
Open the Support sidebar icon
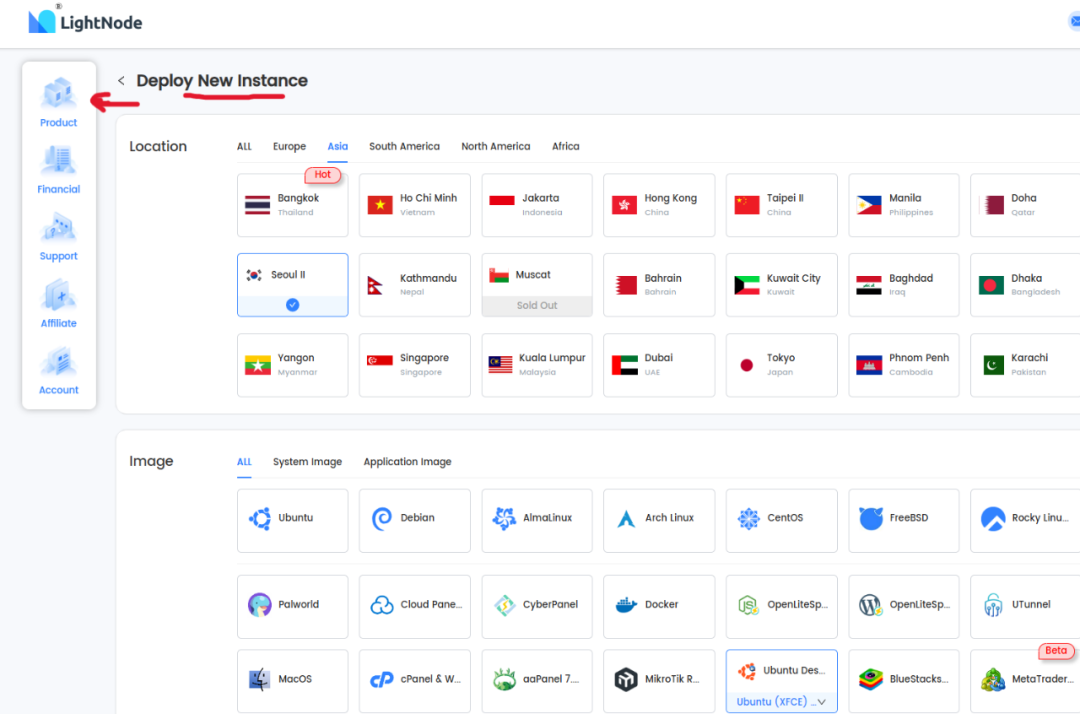point(58,236)
